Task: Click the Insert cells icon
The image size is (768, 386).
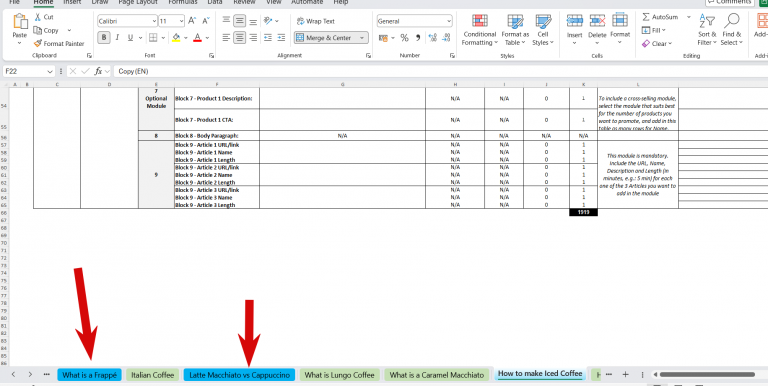Action: (x=575, y=21)
